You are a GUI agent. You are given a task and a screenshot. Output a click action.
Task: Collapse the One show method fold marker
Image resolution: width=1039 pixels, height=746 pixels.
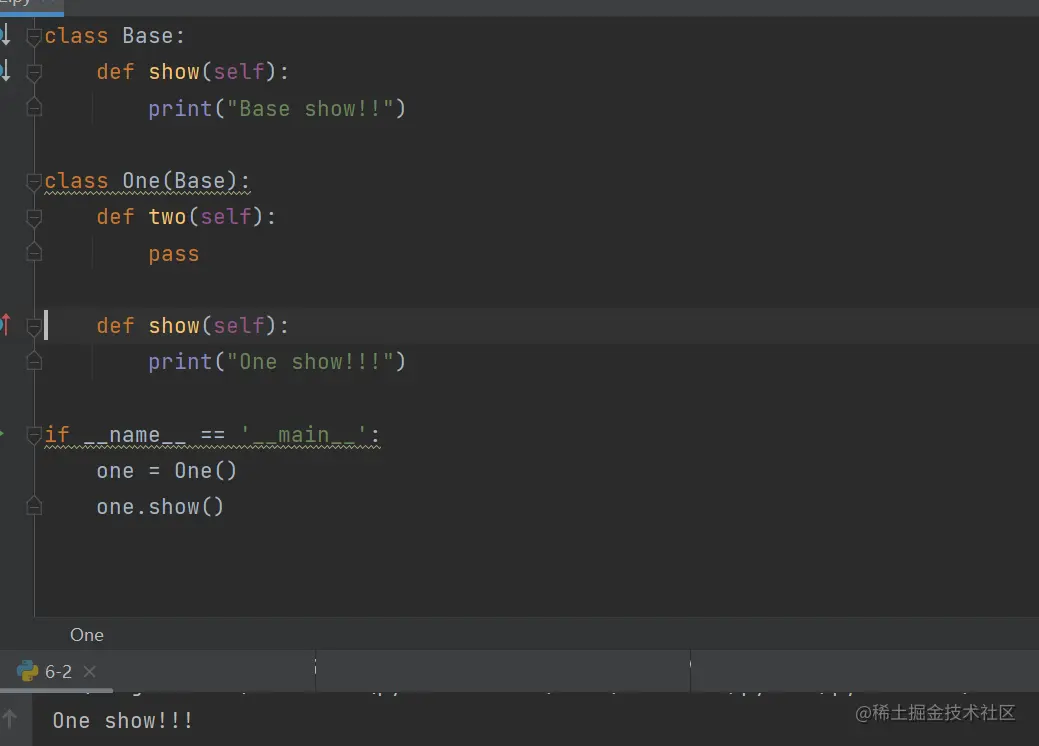click(x=34, y=326)
